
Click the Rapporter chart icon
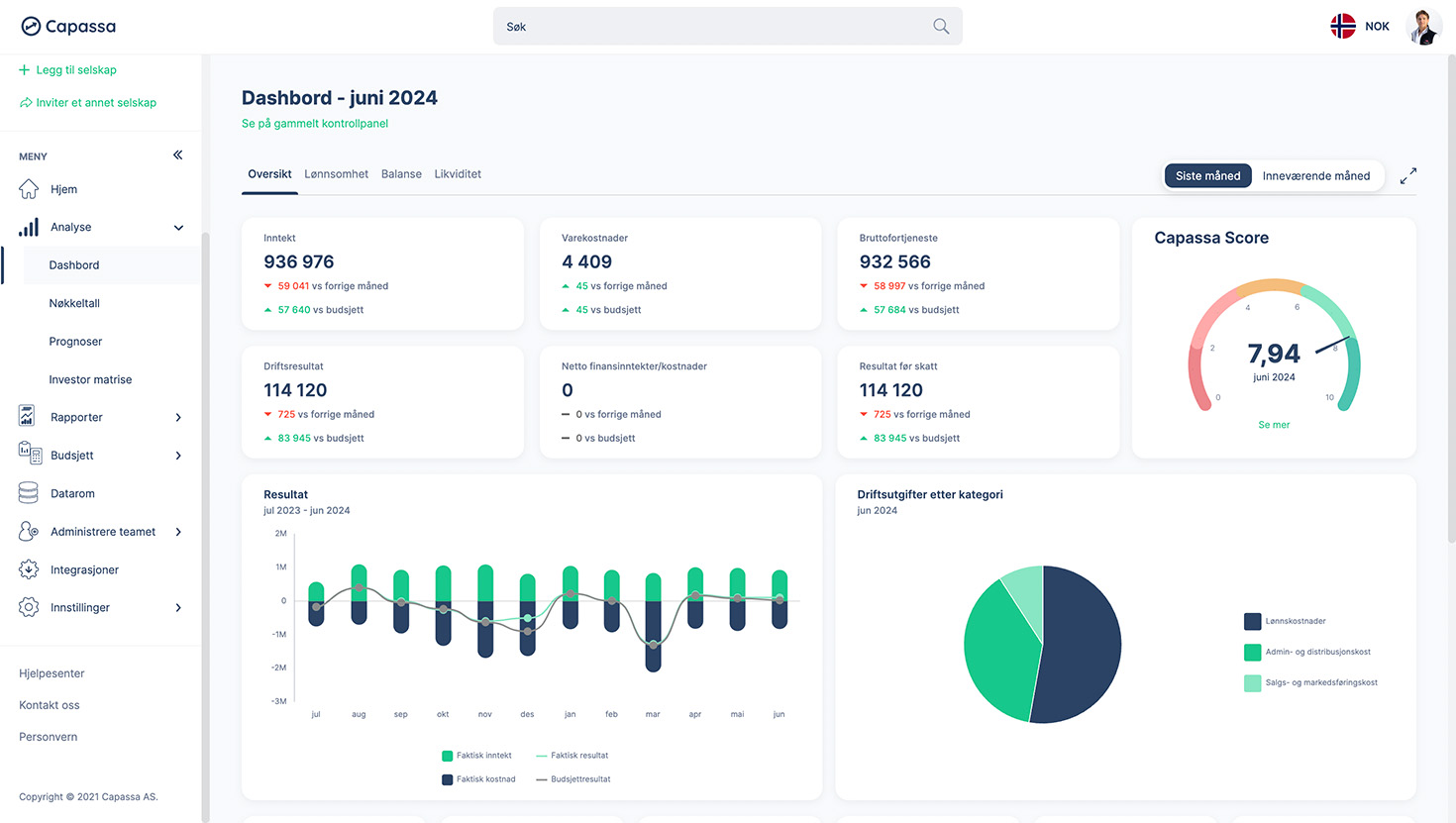(28, 417)
